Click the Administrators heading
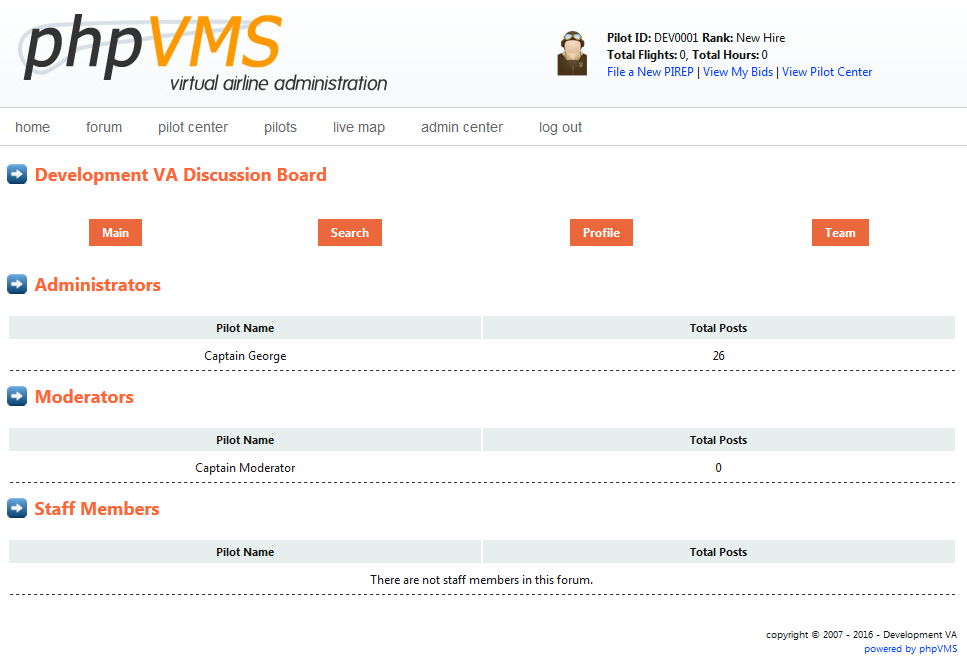The height and width of the screenshot is (663, 967). tap(97, 284)
